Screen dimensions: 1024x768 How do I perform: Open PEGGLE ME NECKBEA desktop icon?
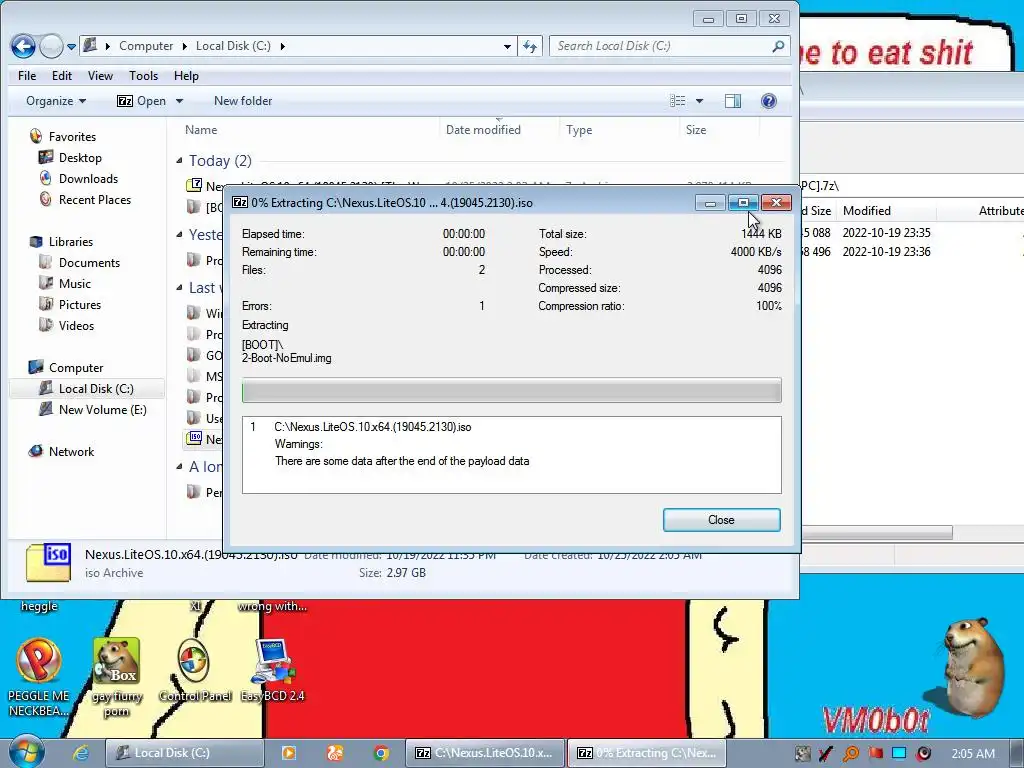coord(39,677)
